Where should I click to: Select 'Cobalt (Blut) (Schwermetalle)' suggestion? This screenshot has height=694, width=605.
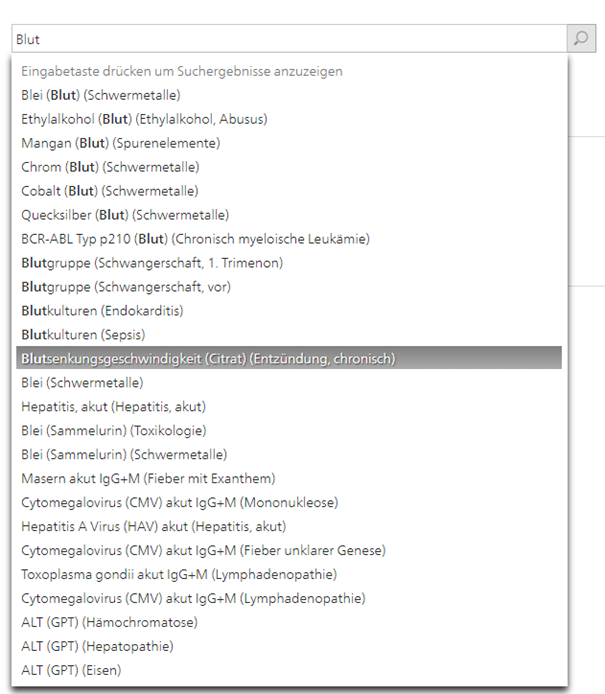coord(110,191)
